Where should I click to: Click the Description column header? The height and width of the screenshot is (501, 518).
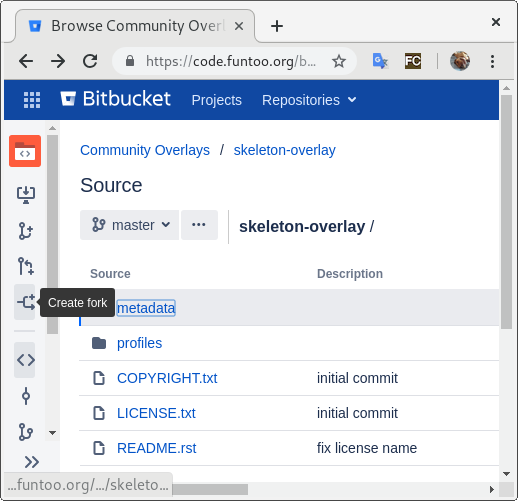tap(350, 274)
